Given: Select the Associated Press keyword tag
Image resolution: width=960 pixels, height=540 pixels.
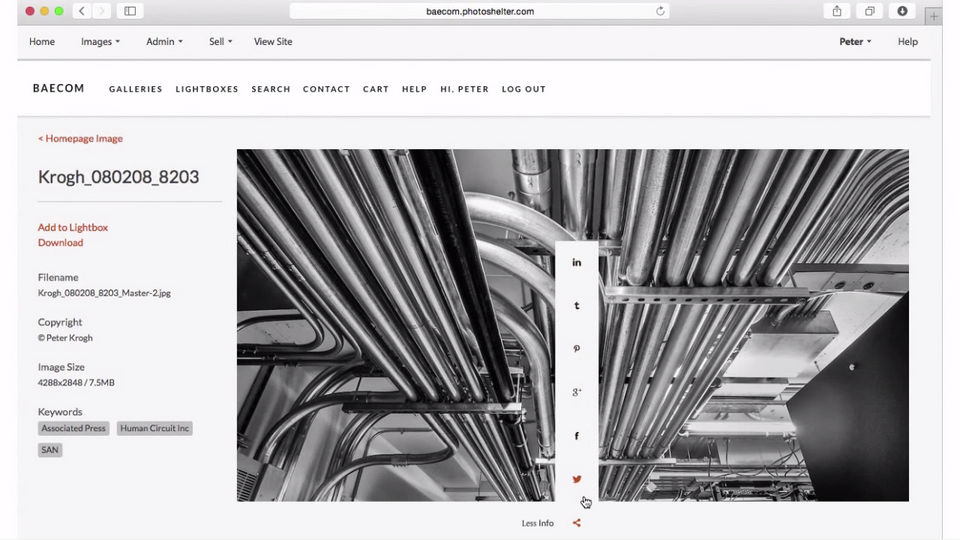Looking at the screenshot, I should coord(73,428).
